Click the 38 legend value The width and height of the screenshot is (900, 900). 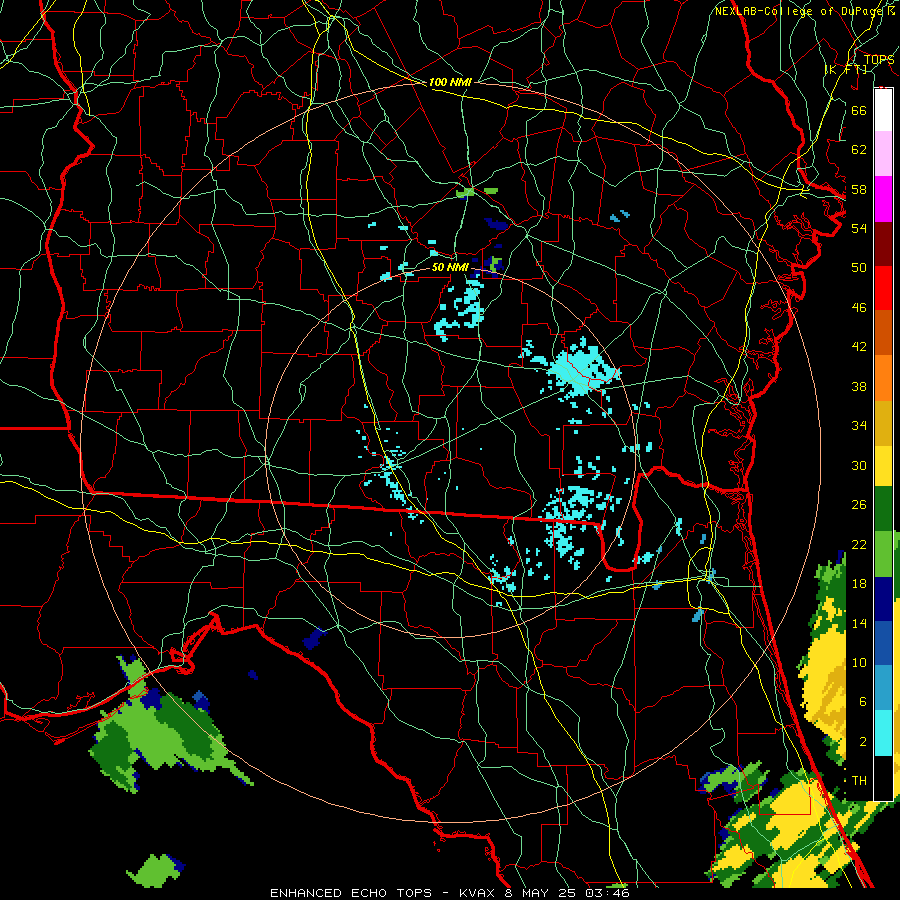pyautogui.click(x=859, y=386)
